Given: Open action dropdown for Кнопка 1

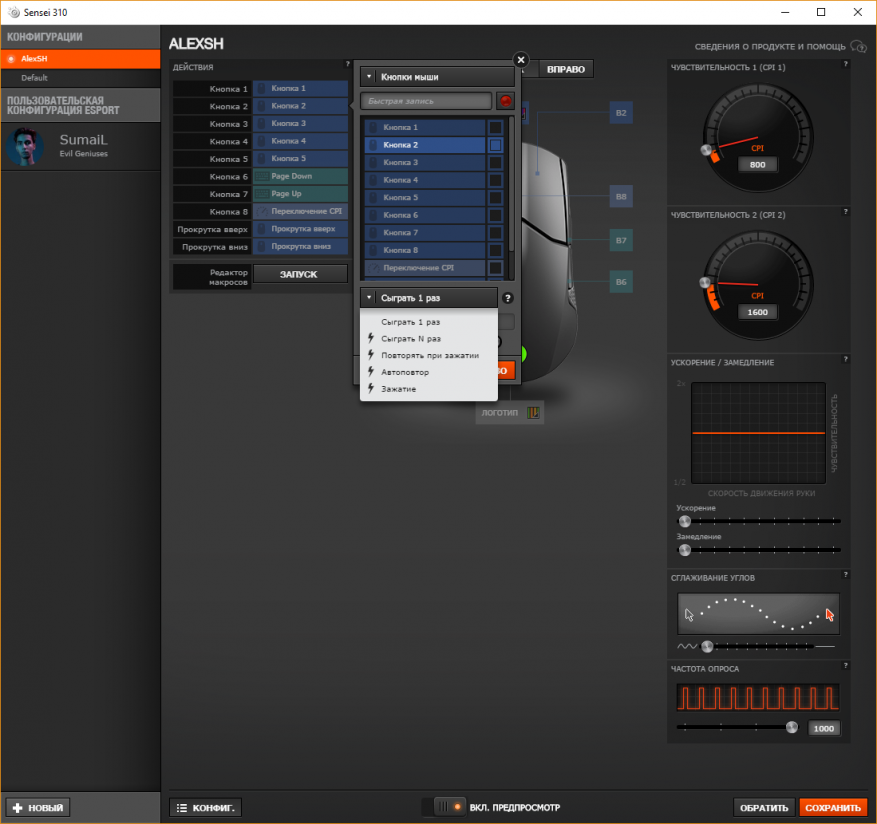Looking at the screenshot, I should click(x=300, y=88).
